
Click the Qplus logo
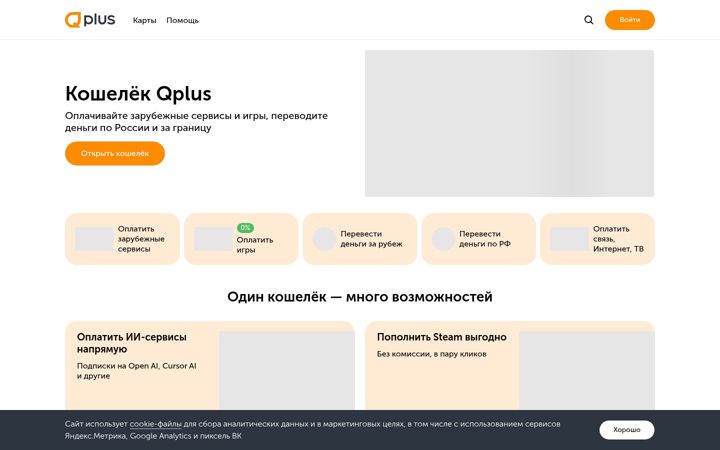point(90,20)
